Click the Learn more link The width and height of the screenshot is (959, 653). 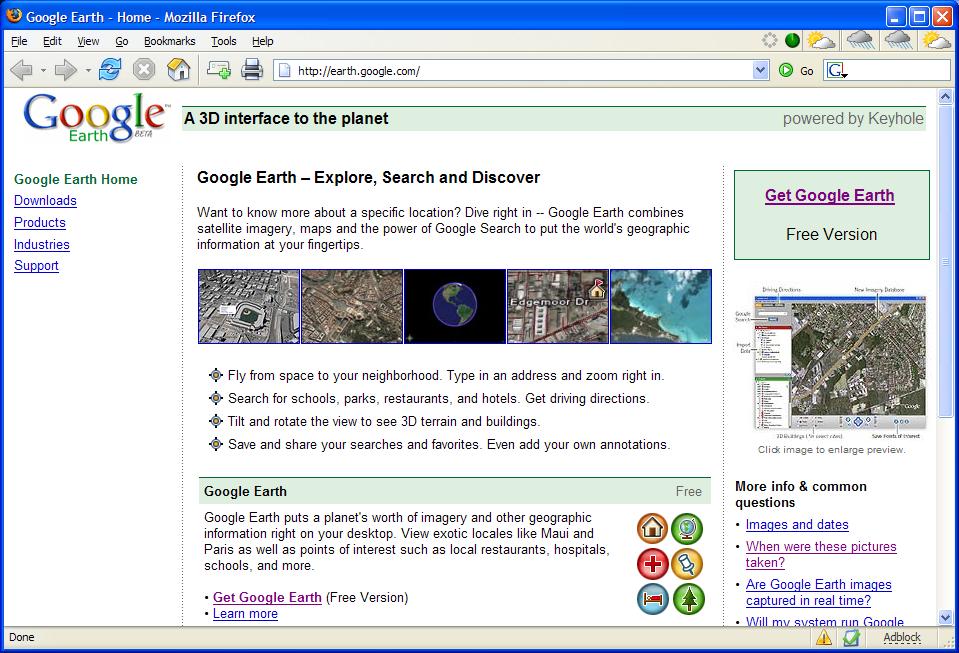tap(245, 614)
